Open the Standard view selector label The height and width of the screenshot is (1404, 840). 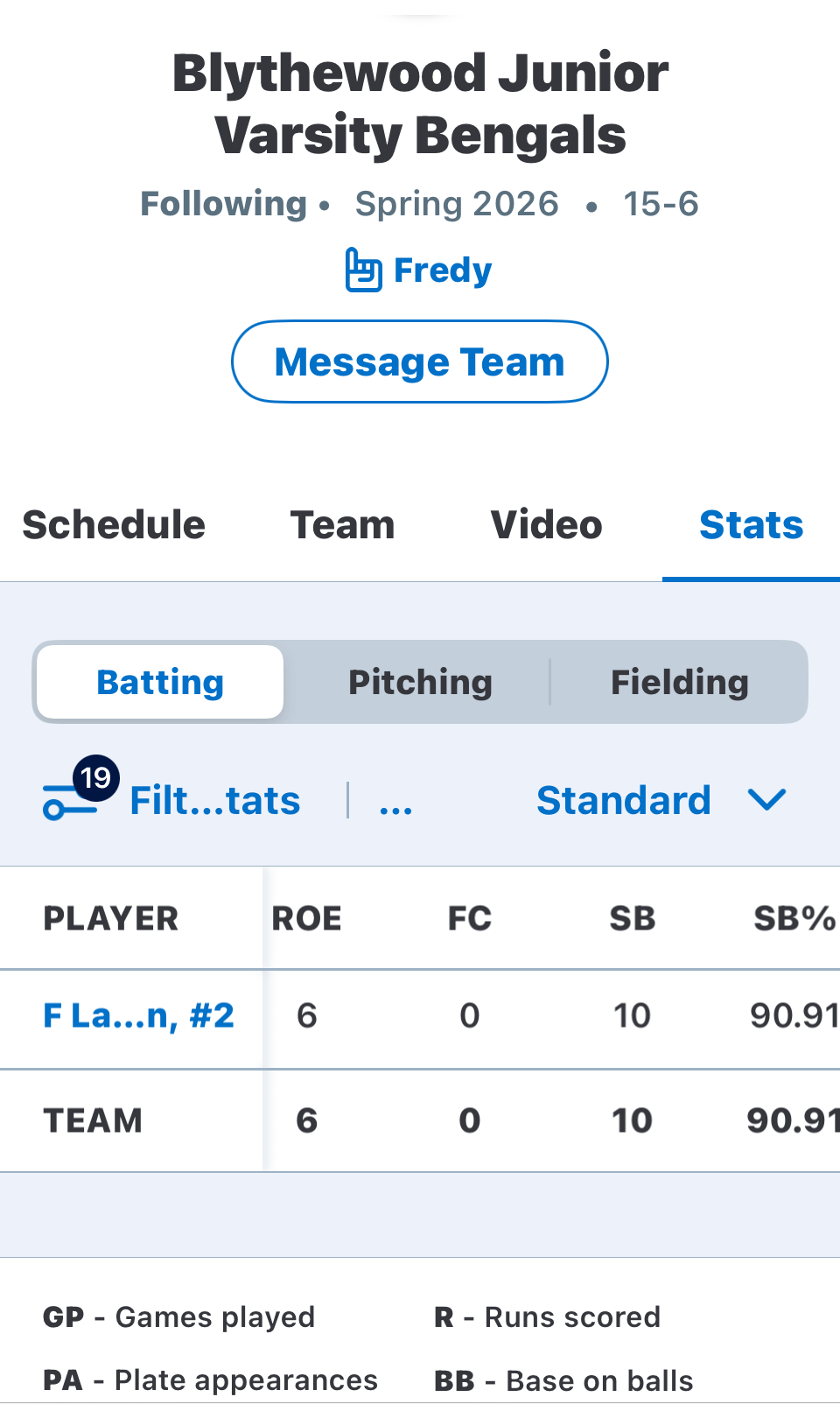(623, 800)
